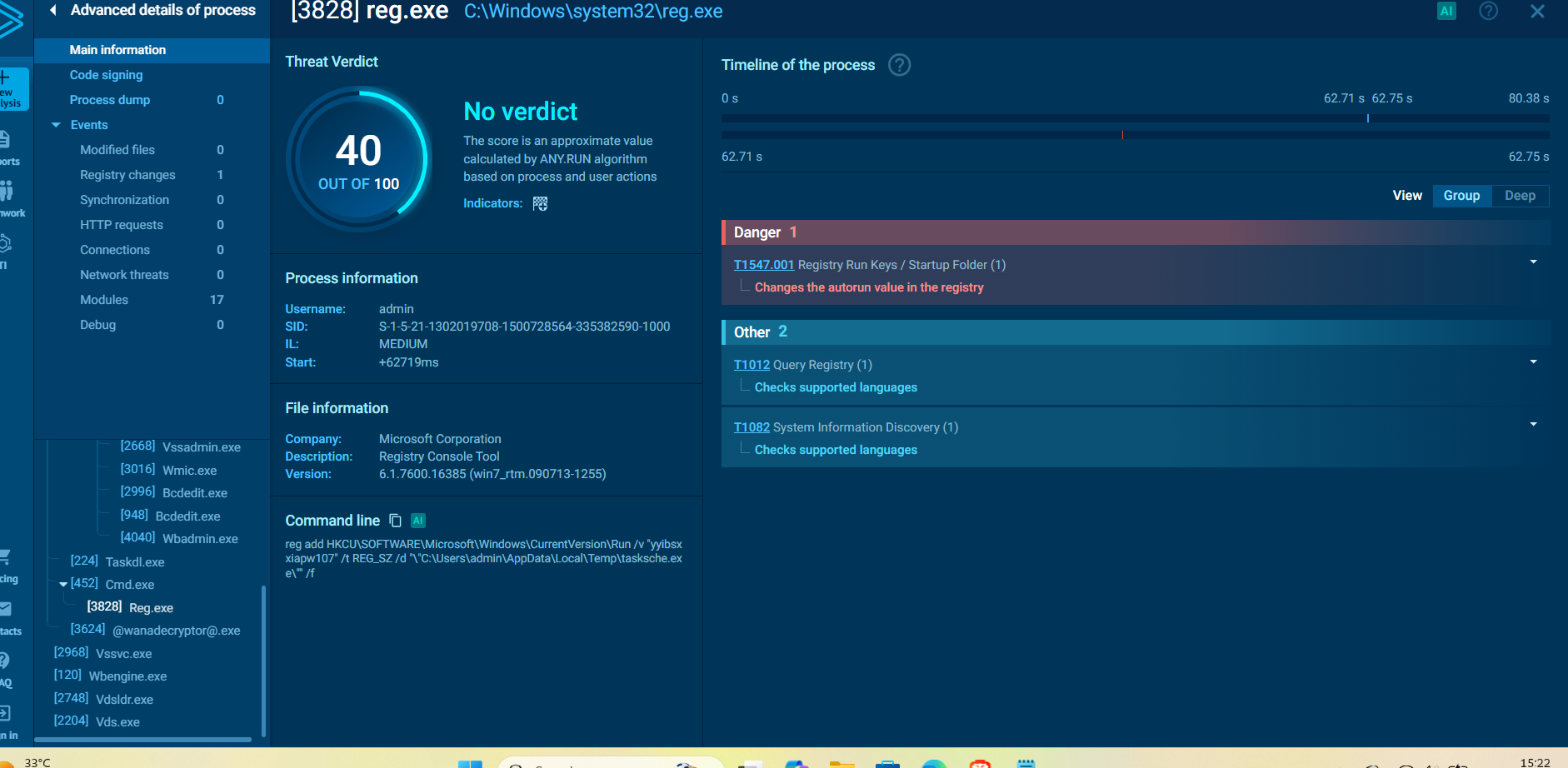Click the taskbar clock showing 15:22
Screen dimensions: 1568x768
point(1535,762)
